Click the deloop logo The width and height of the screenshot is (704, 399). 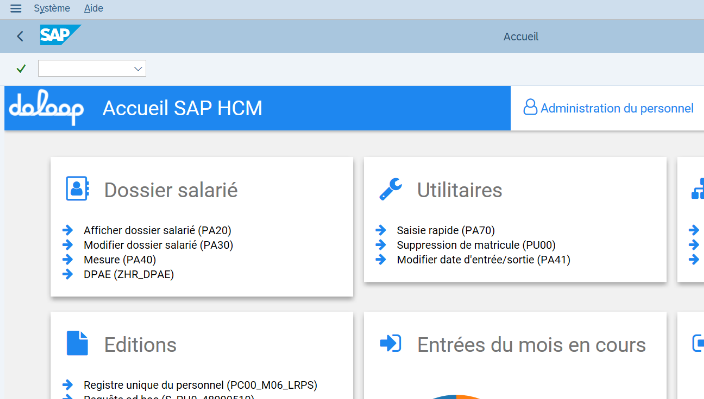pos(46,107)
